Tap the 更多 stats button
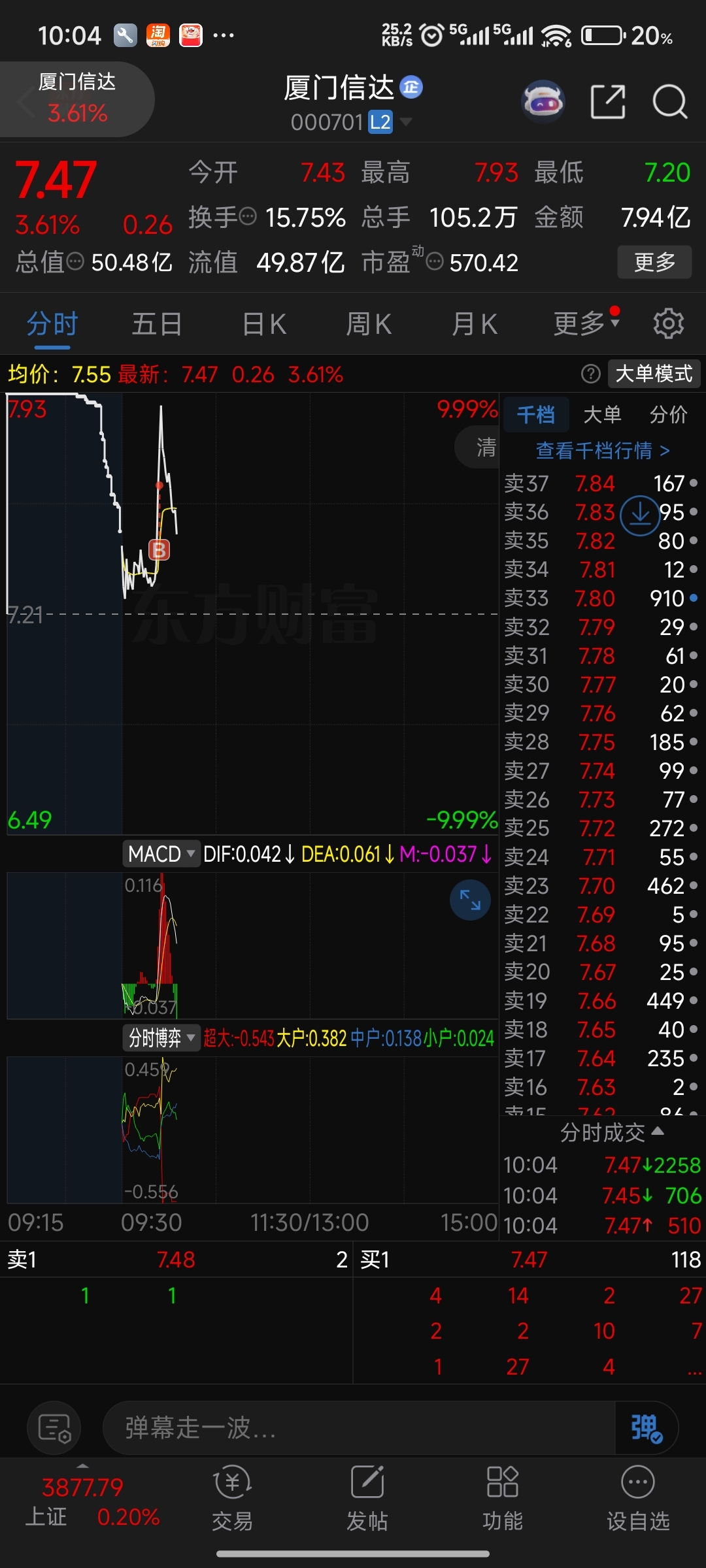The height and width of the screenshot is (1568, 706). (x=654, y=262)
